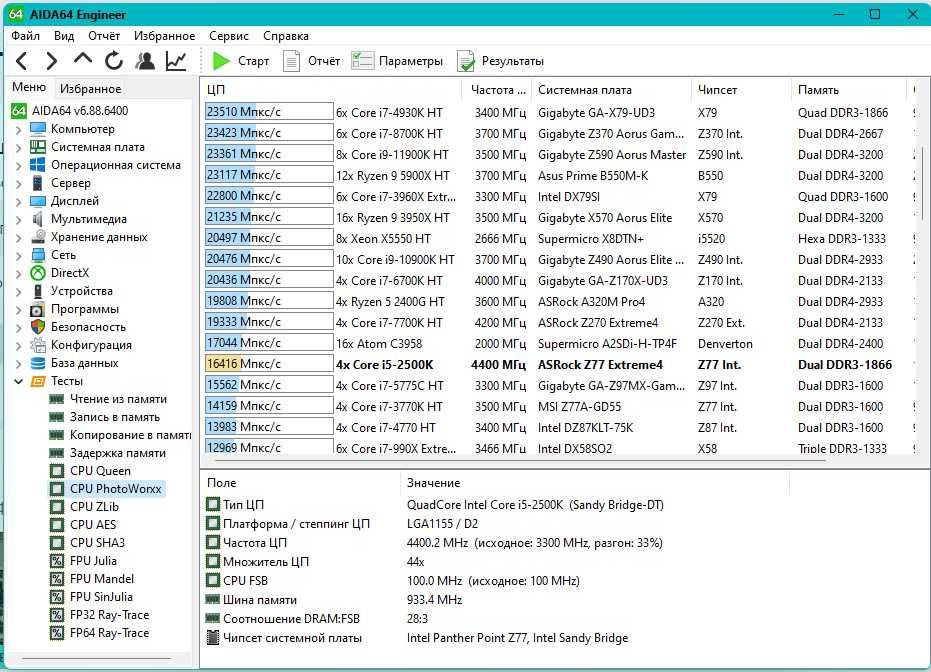Expand the Конфигурация tree node
Viewport: 931px width, 672px height.
coord(18,345)
